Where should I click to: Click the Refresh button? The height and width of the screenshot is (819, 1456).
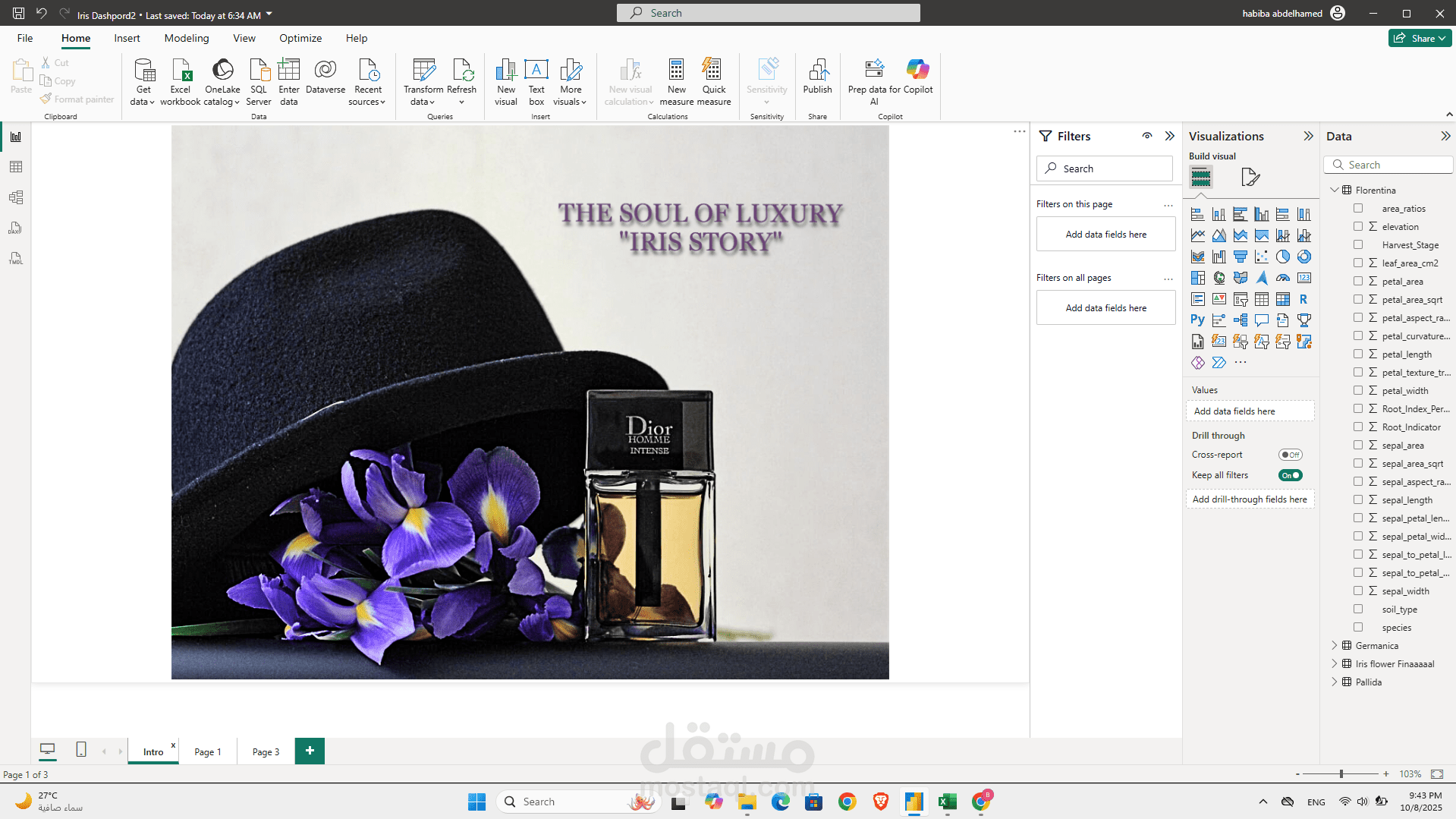[461, 82]
